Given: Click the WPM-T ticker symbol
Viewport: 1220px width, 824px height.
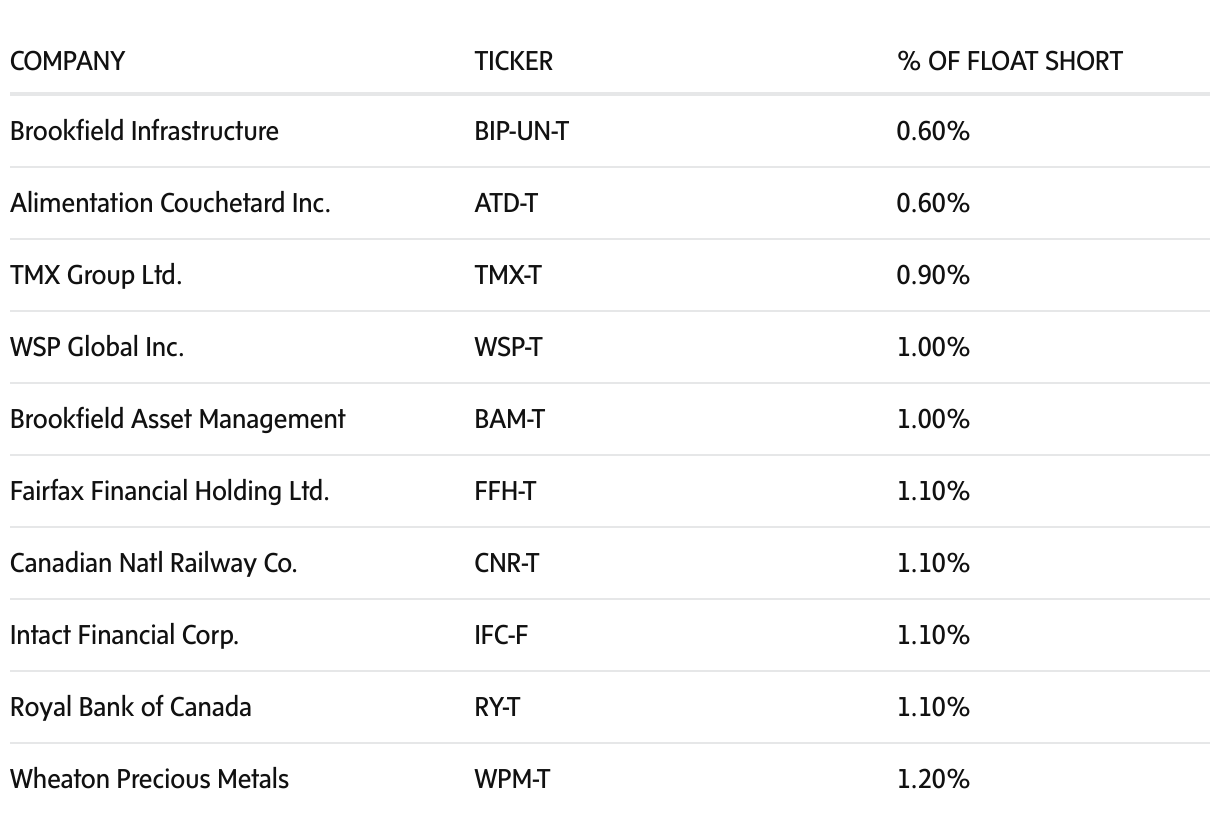Looking at the screenshot, I should pyautogui.click(x=511, y=779).
